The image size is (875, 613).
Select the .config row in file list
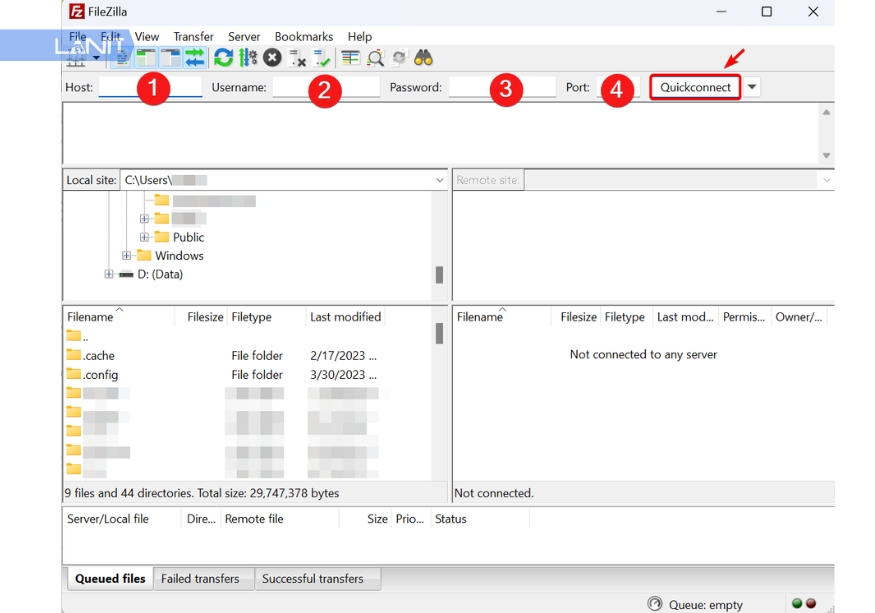pyautogui.click(x=247, y=374)
